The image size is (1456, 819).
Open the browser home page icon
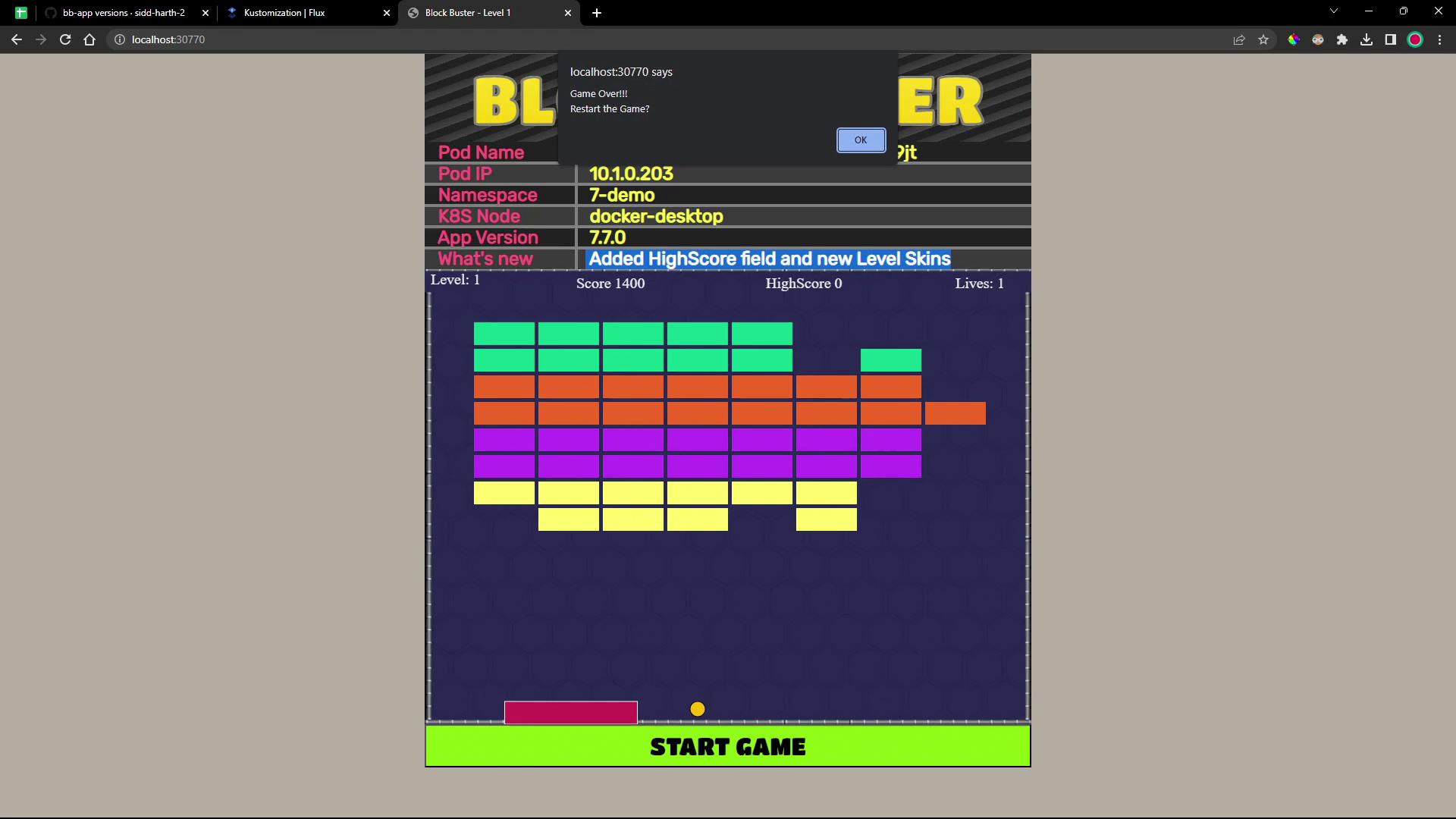click(89, 39)
